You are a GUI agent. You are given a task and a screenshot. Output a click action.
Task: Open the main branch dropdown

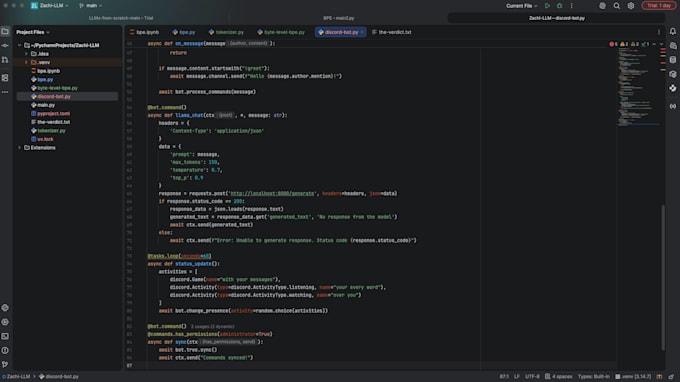tap(91, 6)
